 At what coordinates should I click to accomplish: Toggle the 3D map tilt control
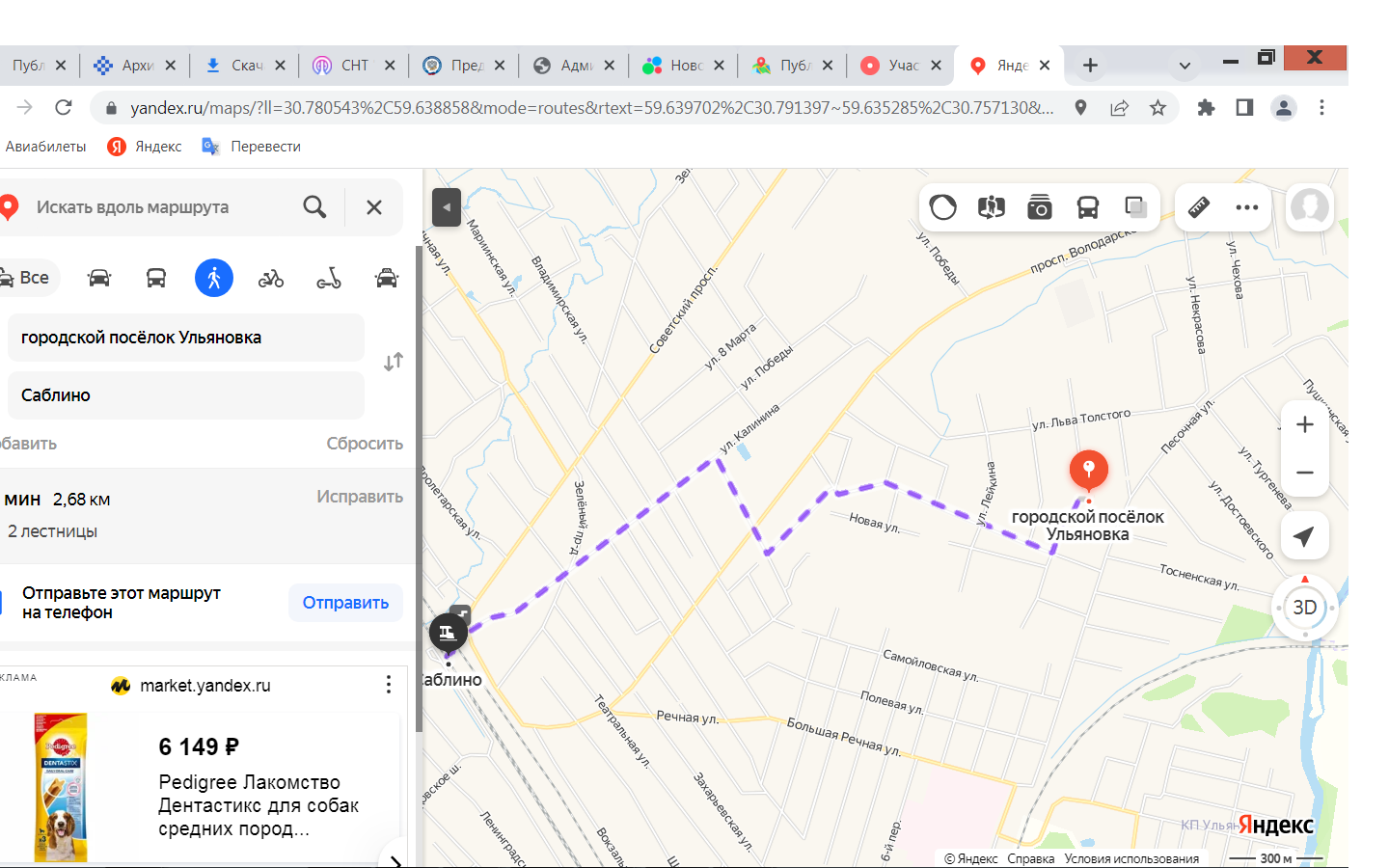tap(1305, 608)
